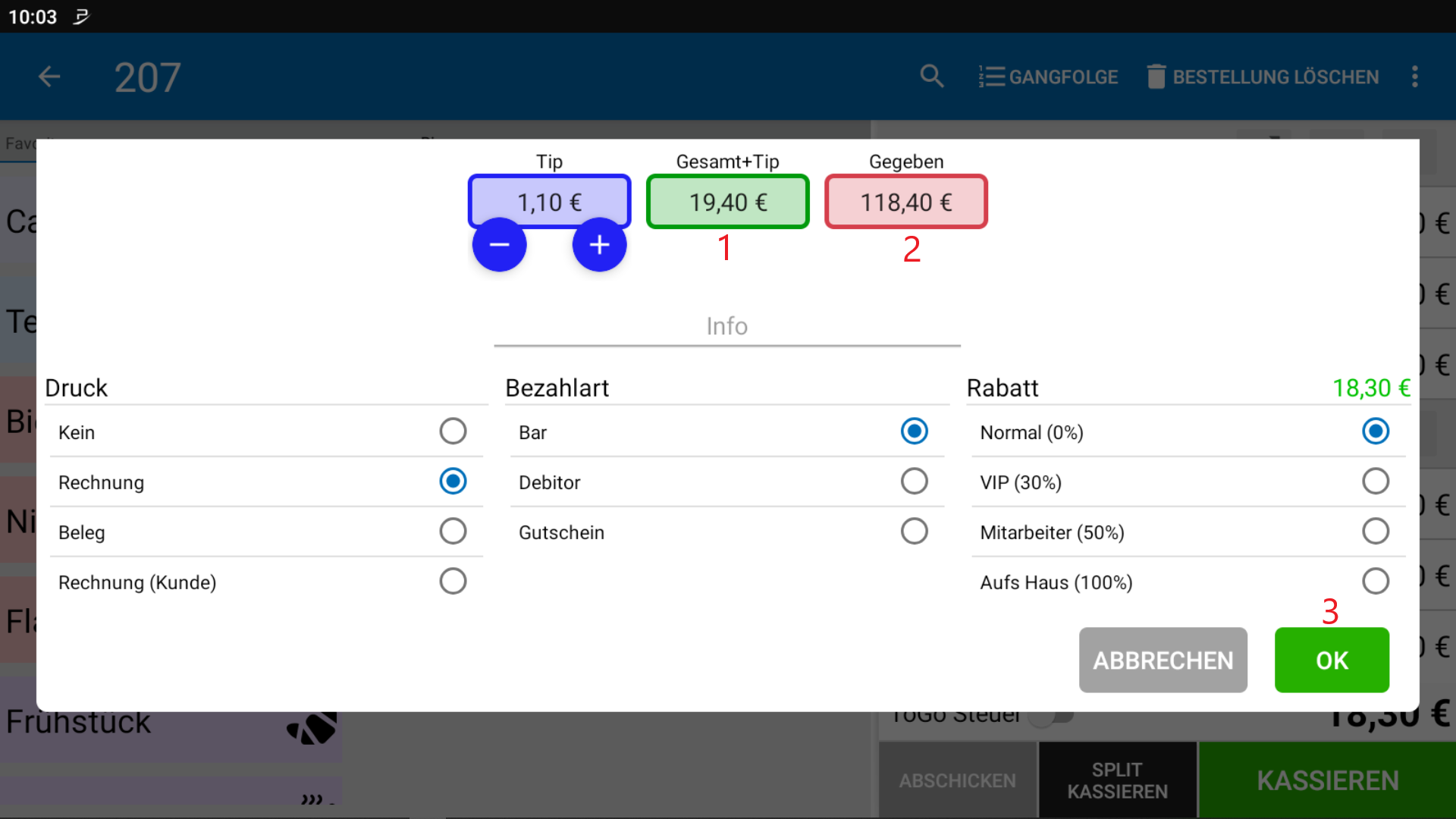The height and width of the screenshot is (819, 1456).
Task: Set print option to Beleg
Action: [453, 531]
